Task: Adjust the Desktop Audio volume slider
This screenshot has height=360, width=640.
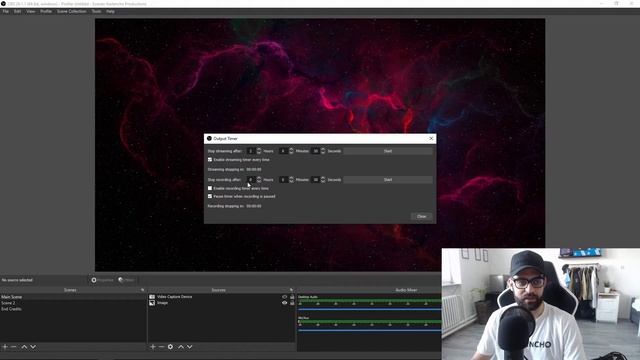Action: (x=370, y=310)
